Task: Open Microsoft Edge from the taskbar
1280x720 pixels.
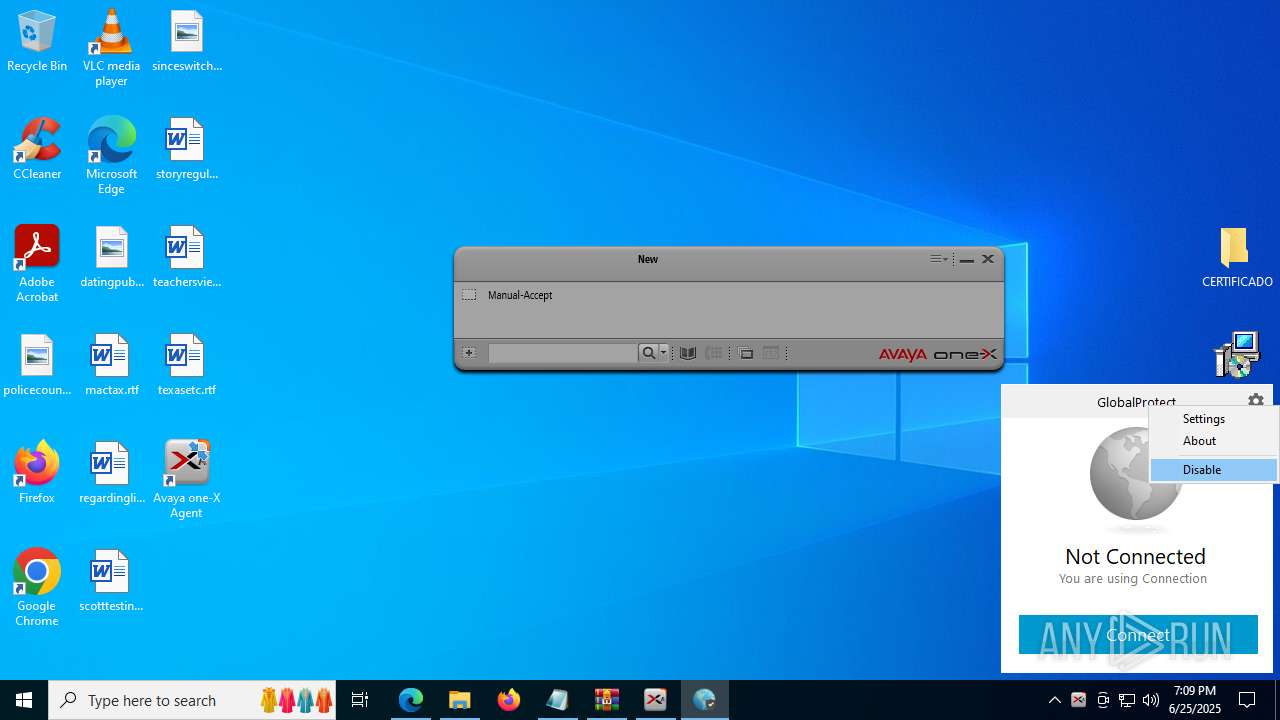Action: (x=411, y=700)
